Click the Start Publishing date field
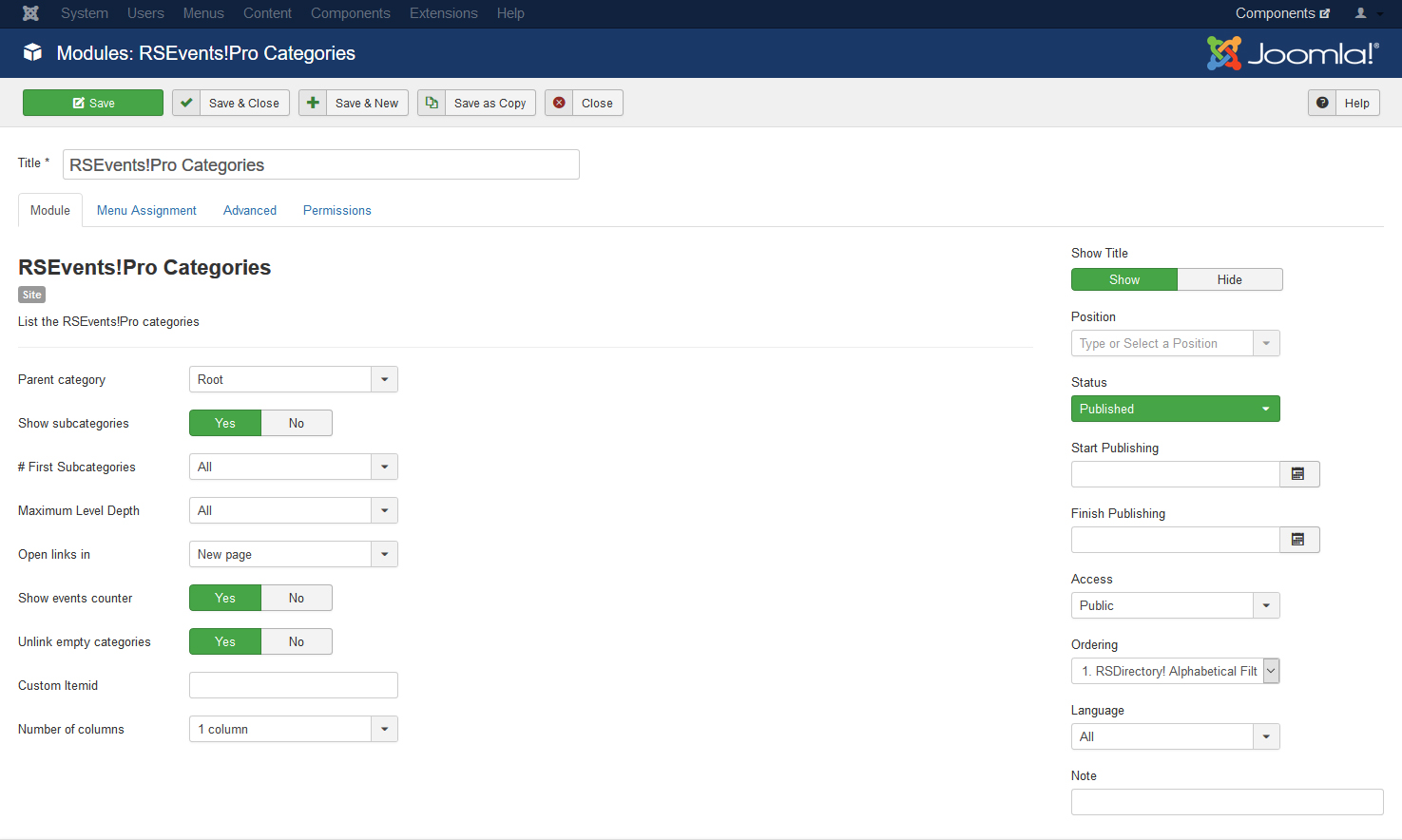Image resolution: width=1402 pixels, height=840 pixels. [x=1176, y=474]
